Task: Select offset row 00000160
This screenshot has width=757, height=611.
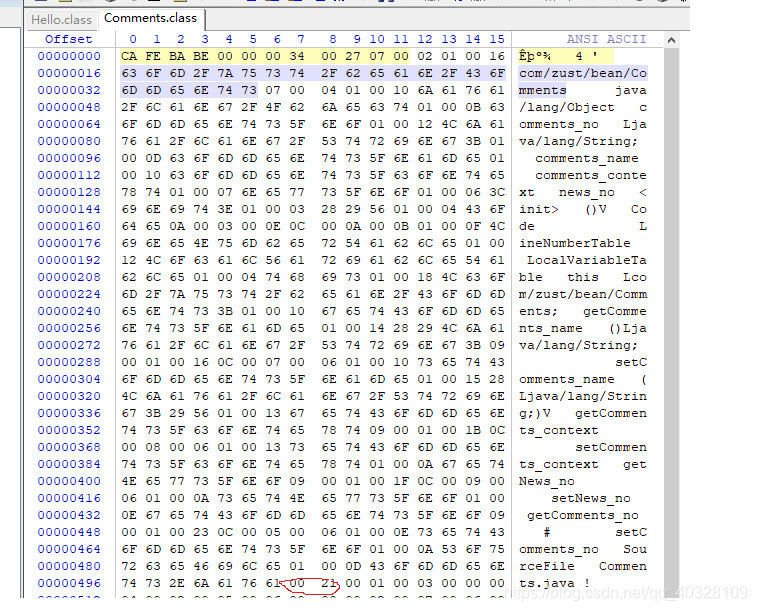Action: 69,226
